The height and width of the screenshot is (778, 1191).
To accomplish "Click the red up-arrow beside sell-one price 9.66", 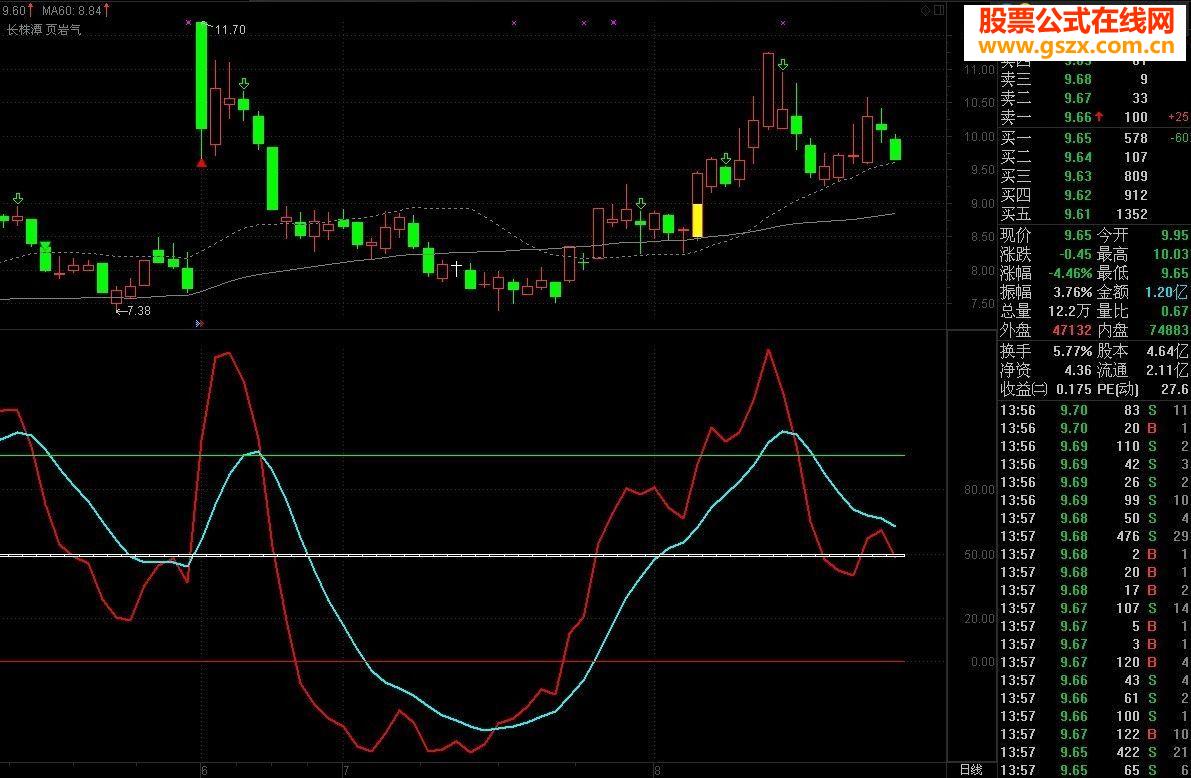I will tap(1099, 117).
